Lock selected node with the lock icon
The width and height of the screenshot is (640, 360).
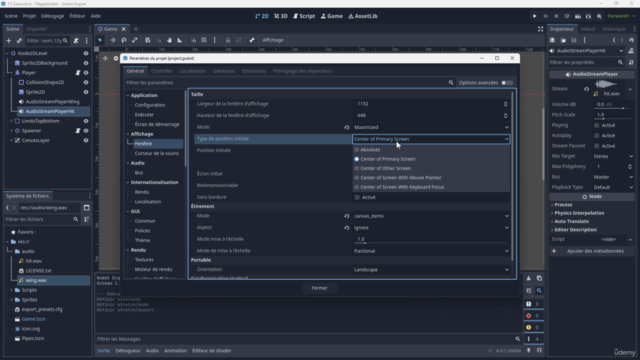(228, 40)
